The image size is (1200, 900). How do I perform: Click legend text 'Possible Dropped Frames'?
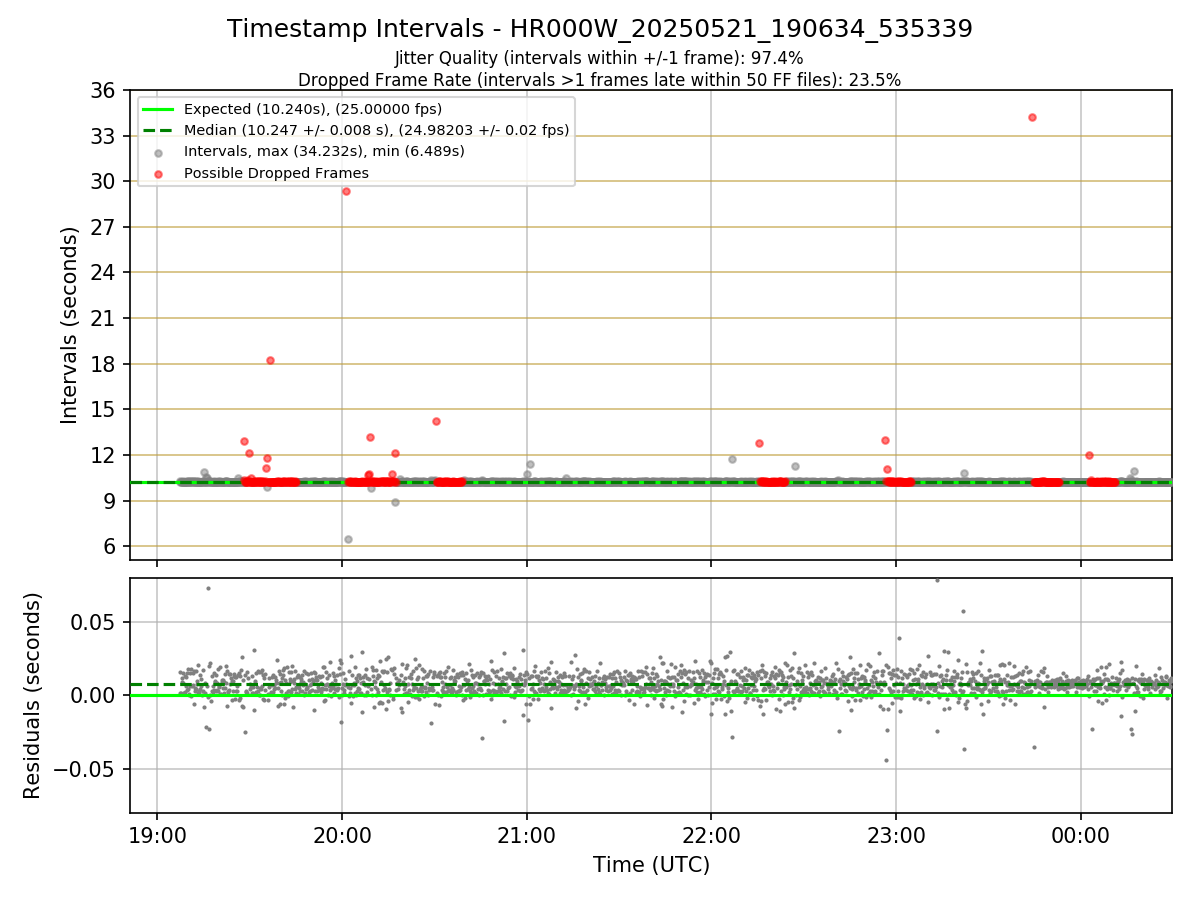click(276, 173)
